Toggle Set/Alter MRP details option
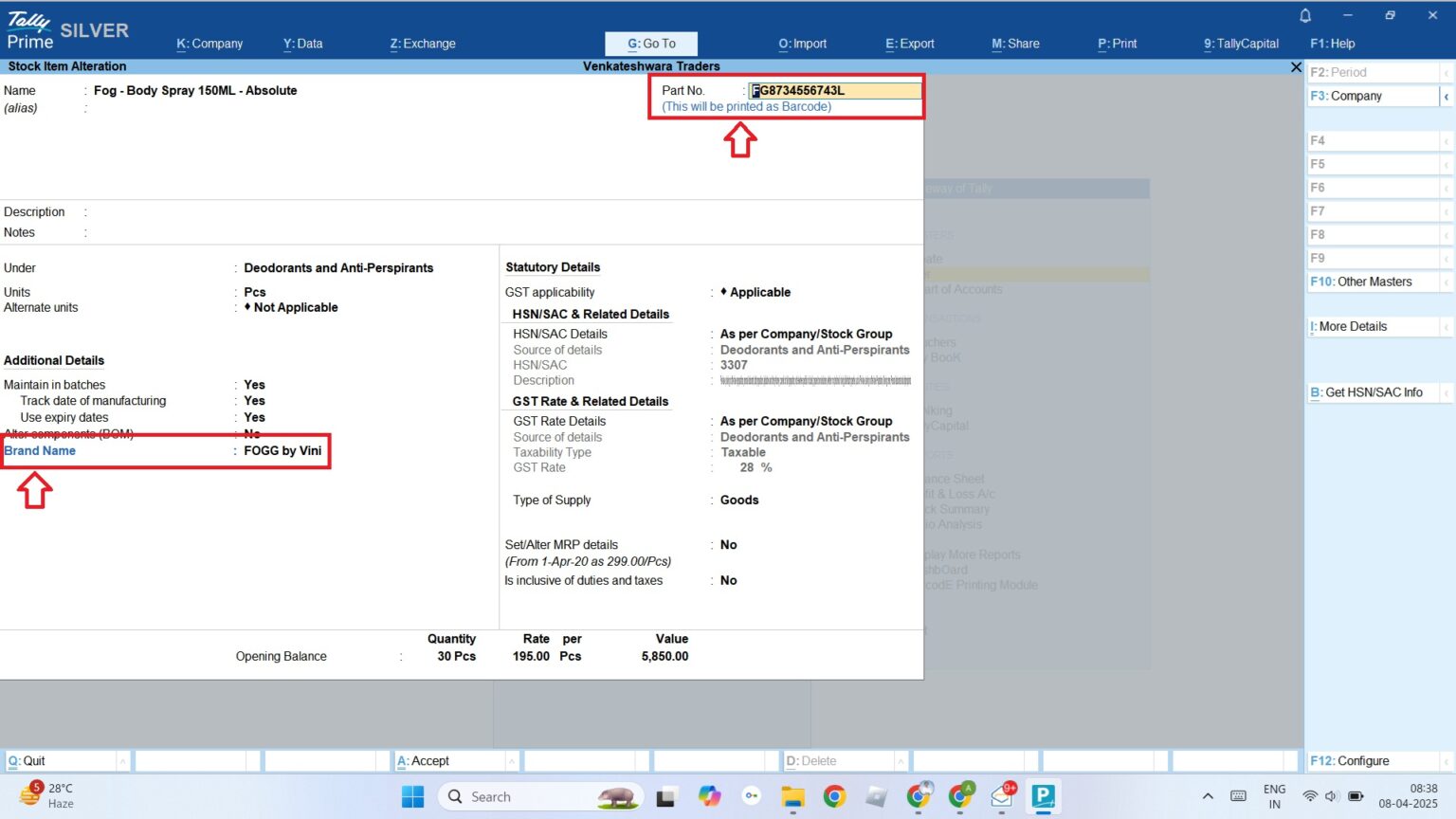Image resolution: width=1456 pixels, height=819 pixels. click(728, 544)
